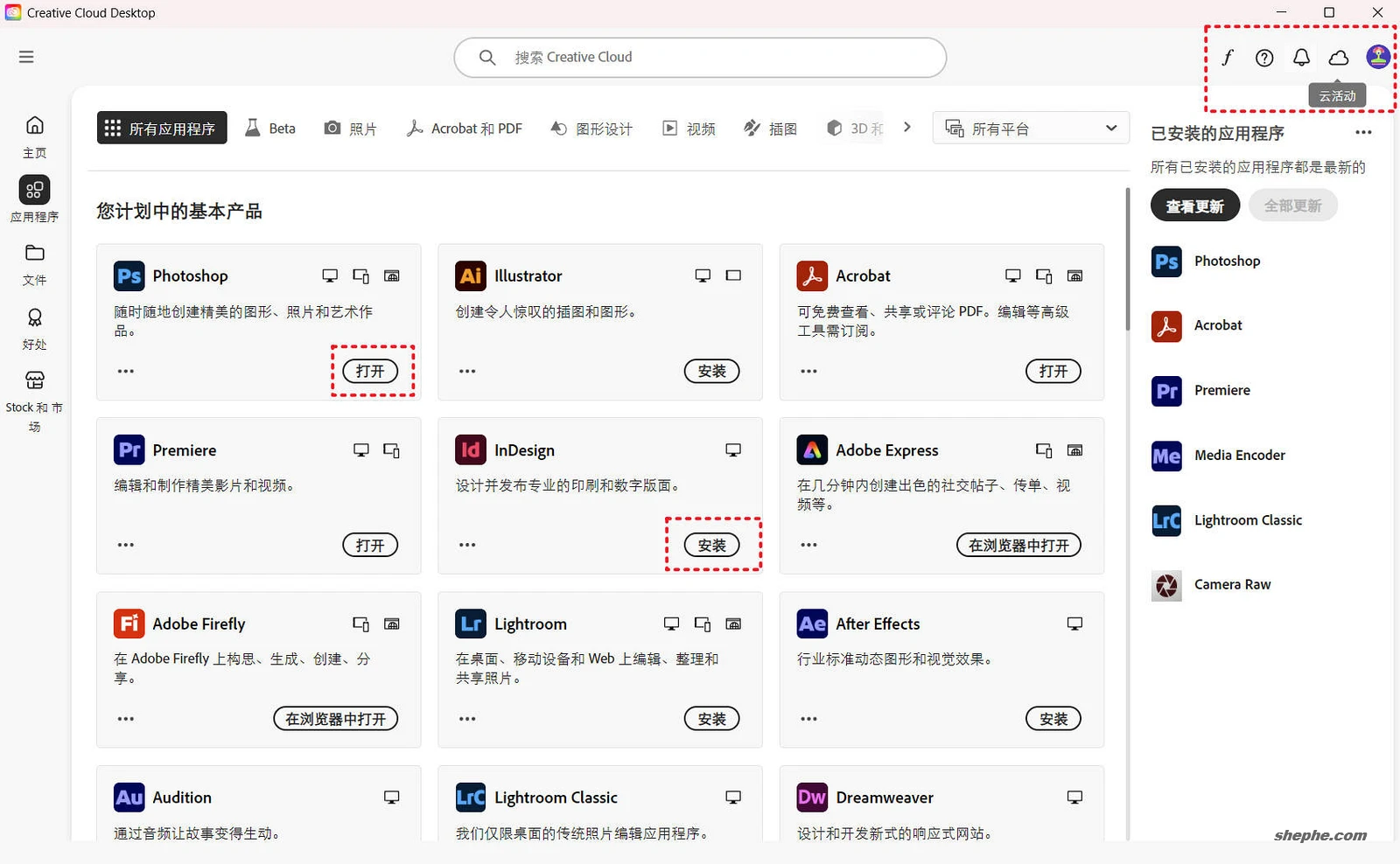The height and width of the screenshot is (864, 1400).
Task: Open installed apps panel three-dot menu
Action: [1363, 133]
